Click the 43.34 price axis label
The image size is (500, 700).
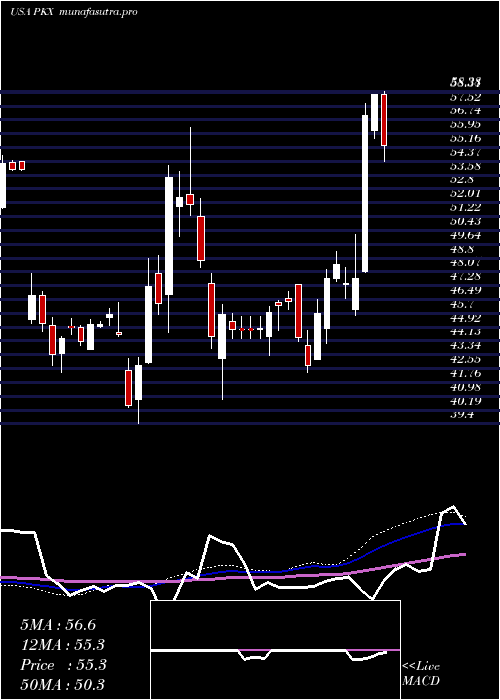465,346
